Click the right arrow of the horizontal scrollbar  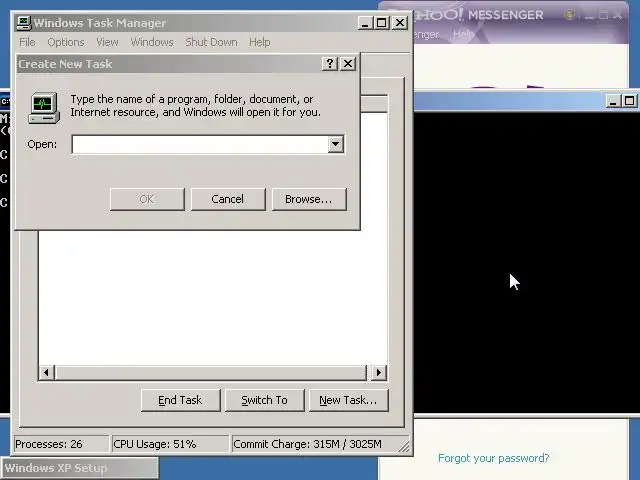tap(378, 372)
